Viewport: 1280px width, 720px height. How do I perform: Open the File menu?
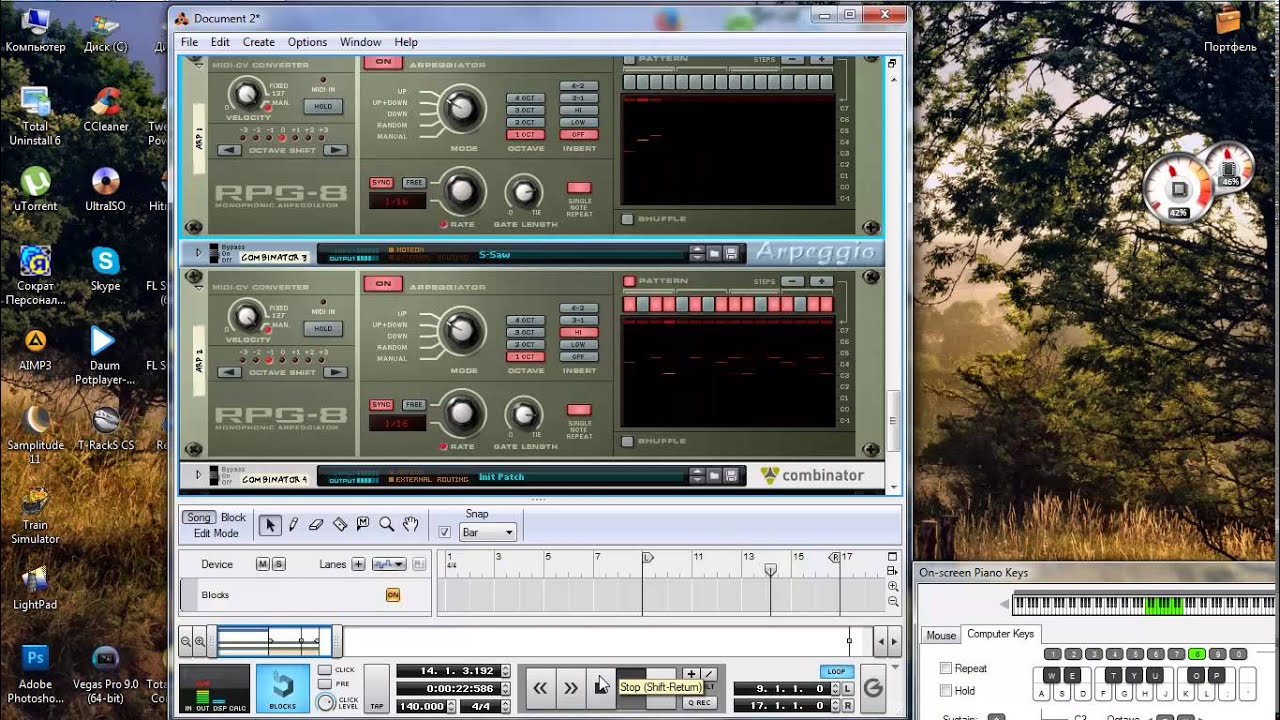[189, 42]
